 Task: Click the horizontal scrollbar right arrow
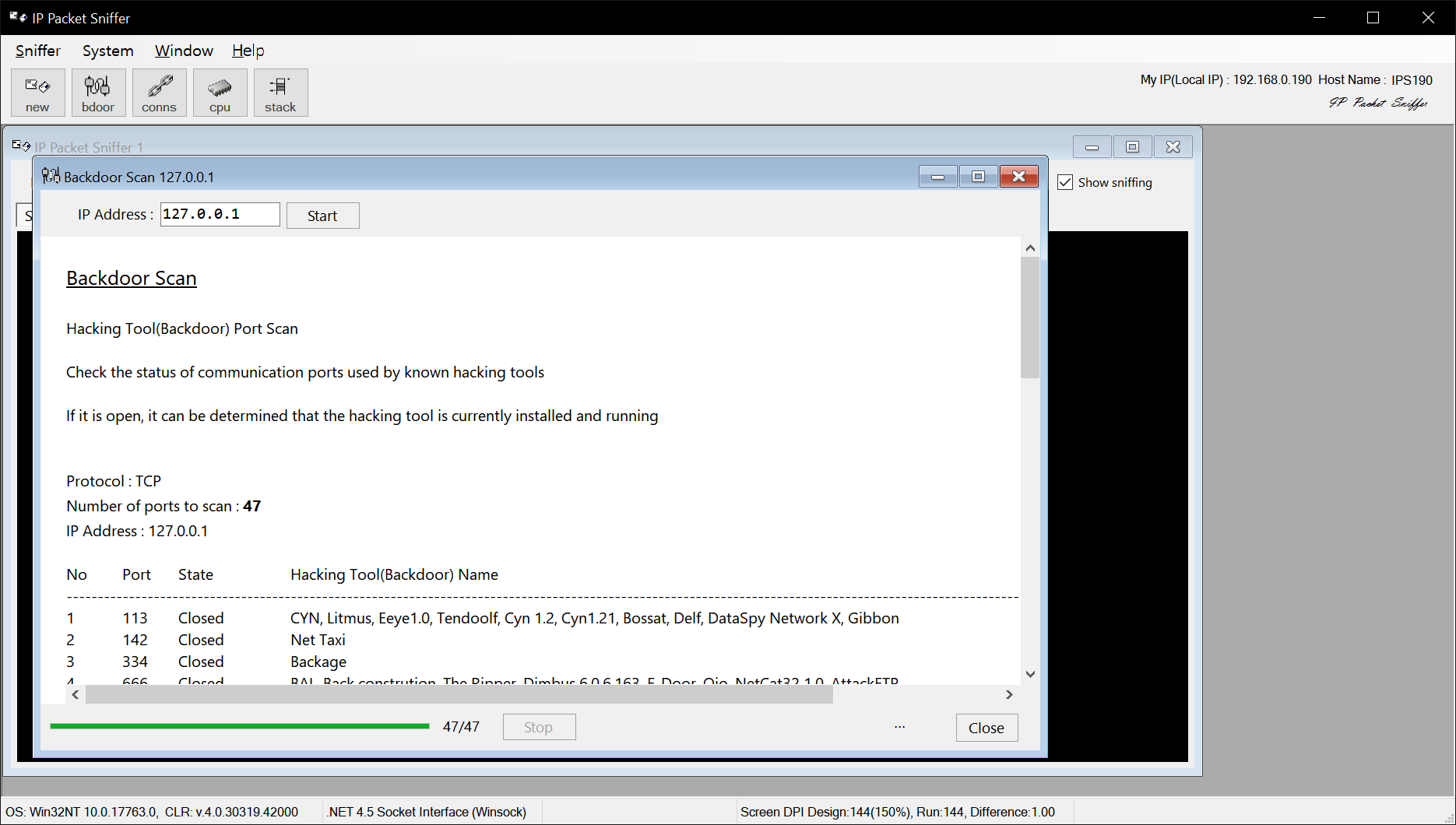point(1009,694)
